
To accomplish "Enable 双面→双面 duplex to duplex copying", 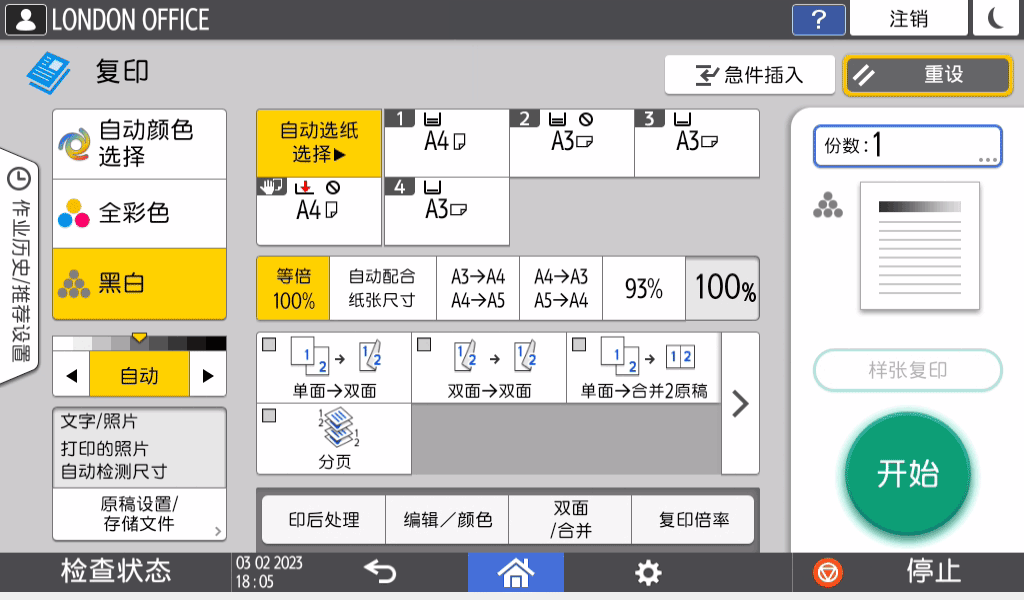I will [489, 367].
